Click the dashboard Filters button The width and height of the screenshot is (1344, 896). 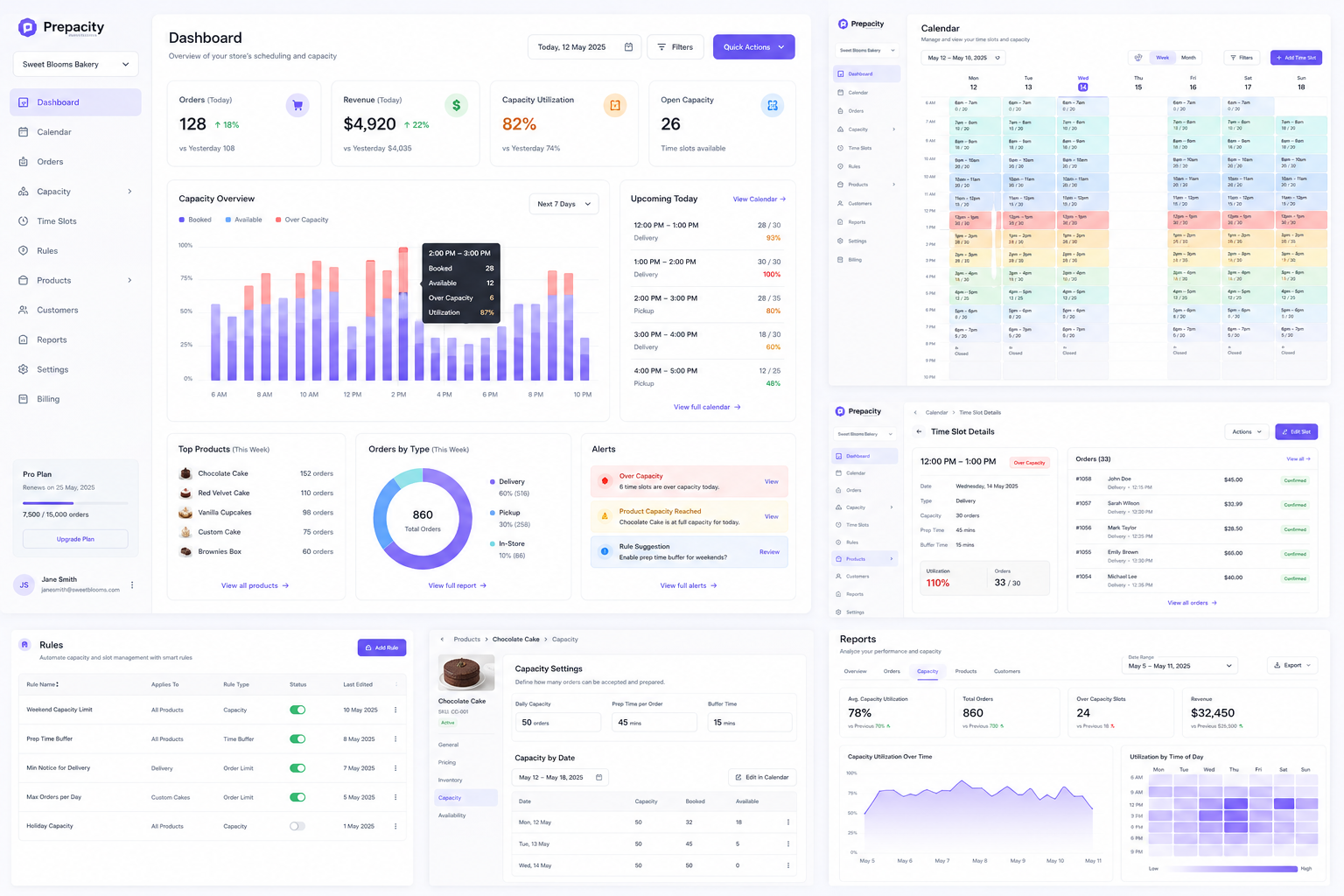click(675, 47)
